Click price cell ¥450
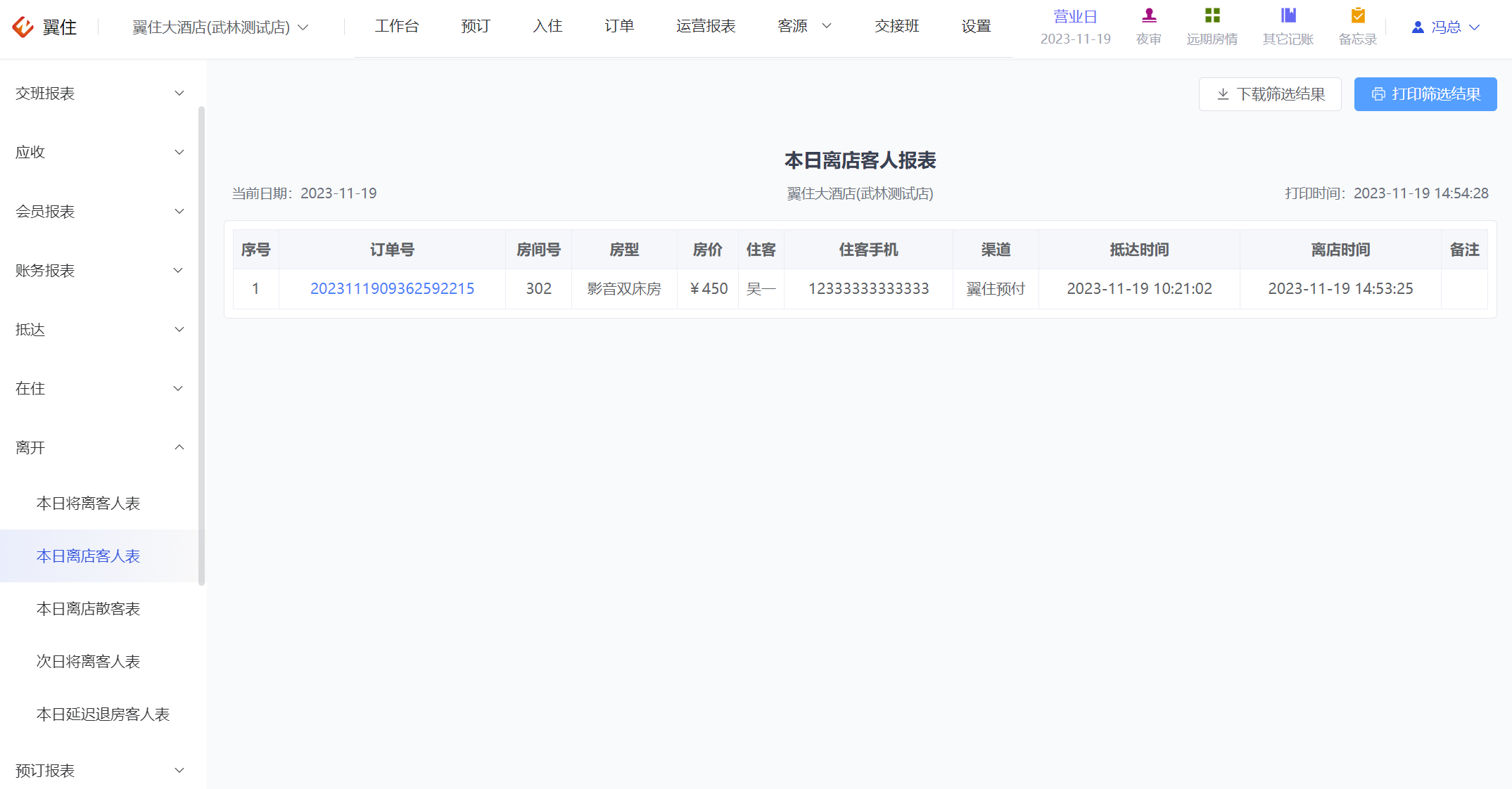Viewport: 1512px width, 789px height. click(708, 288)
